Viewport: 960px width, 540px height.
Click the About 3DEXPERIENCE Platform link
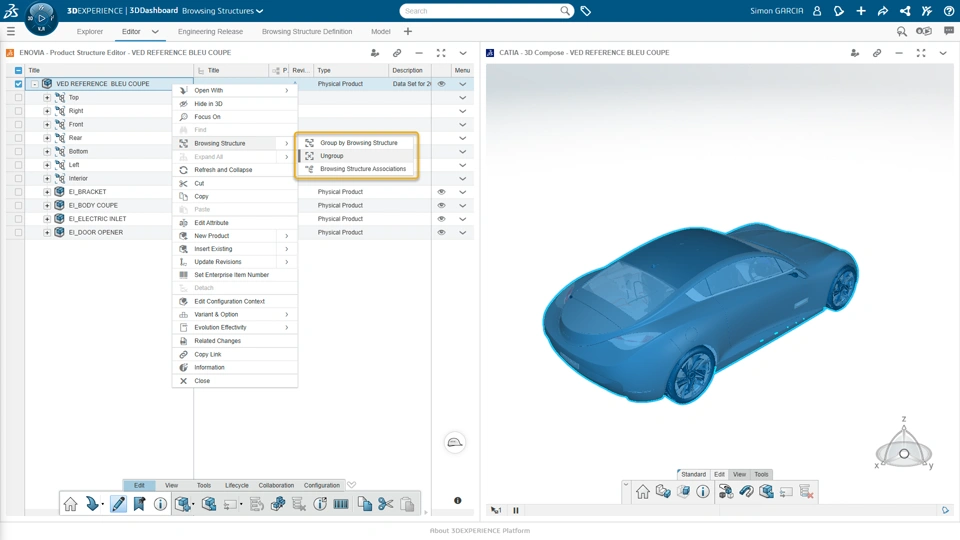coord(480,531)
